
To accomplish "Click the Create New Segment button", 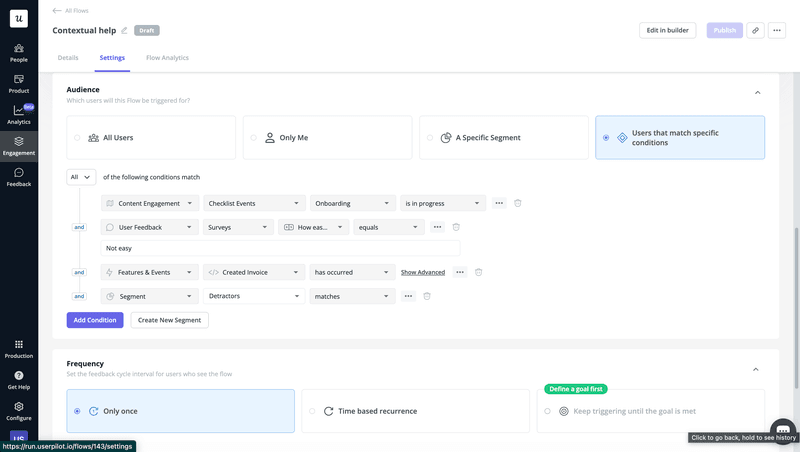I will [169, 320].
